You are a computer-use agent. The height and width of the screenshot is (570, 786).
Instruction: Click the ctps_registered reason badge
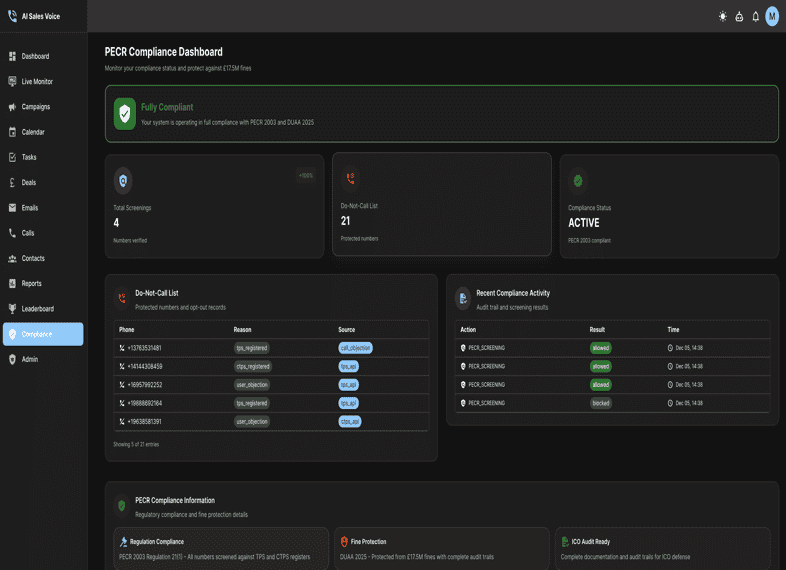[253, 366]
